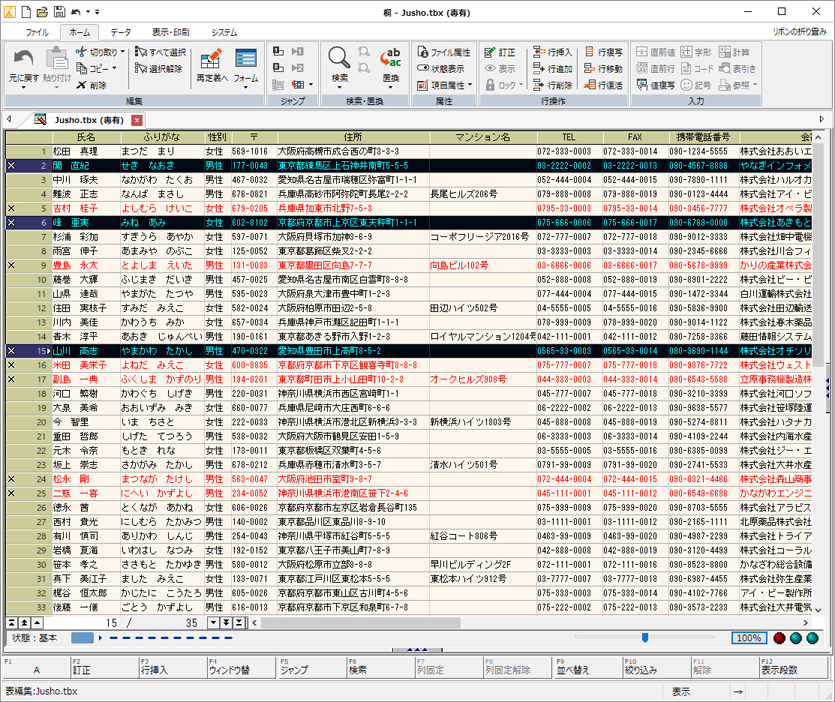Click 行復活 restore row icon
835x702 pixels.
point(590,85)
